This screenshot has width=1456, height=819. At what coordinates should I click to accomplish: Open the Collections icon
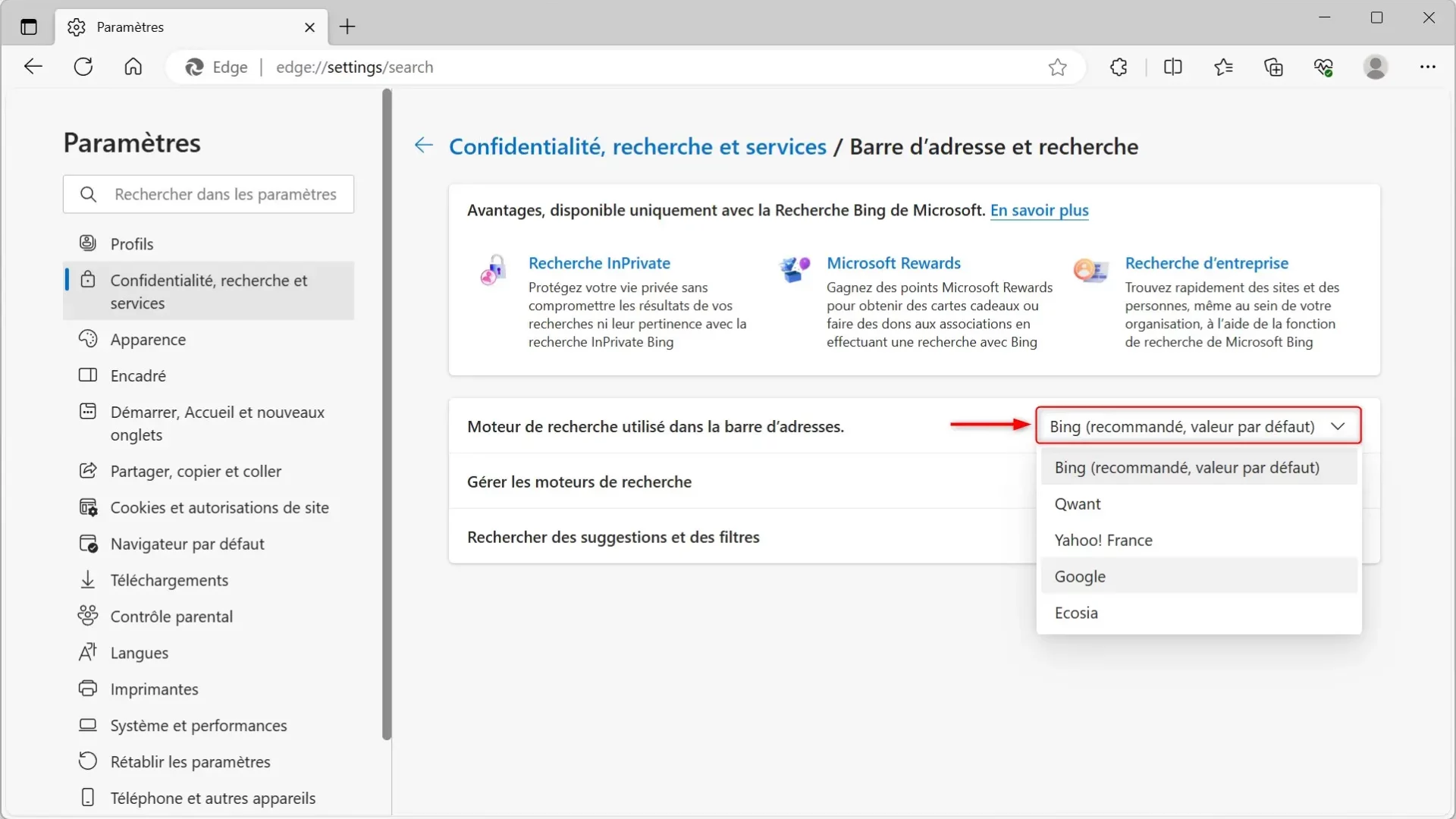click(x=1274, y=67)
